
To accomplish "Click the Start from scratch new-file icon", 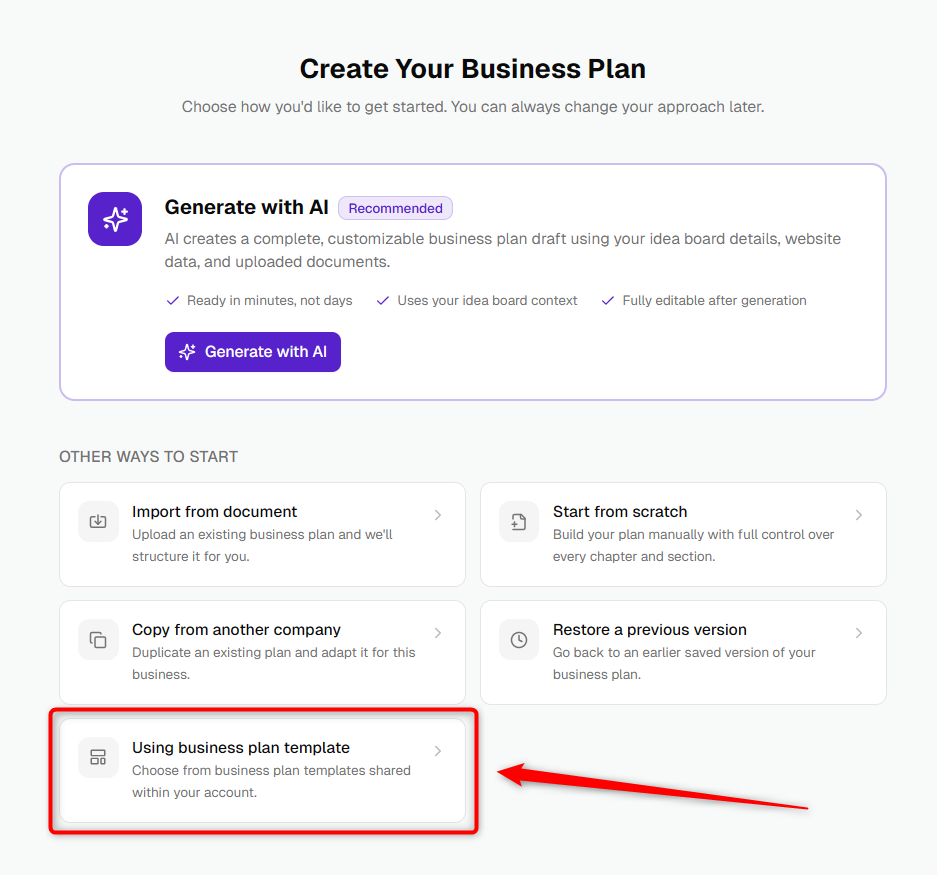I will pyautogui.click(x=519, y=522).
